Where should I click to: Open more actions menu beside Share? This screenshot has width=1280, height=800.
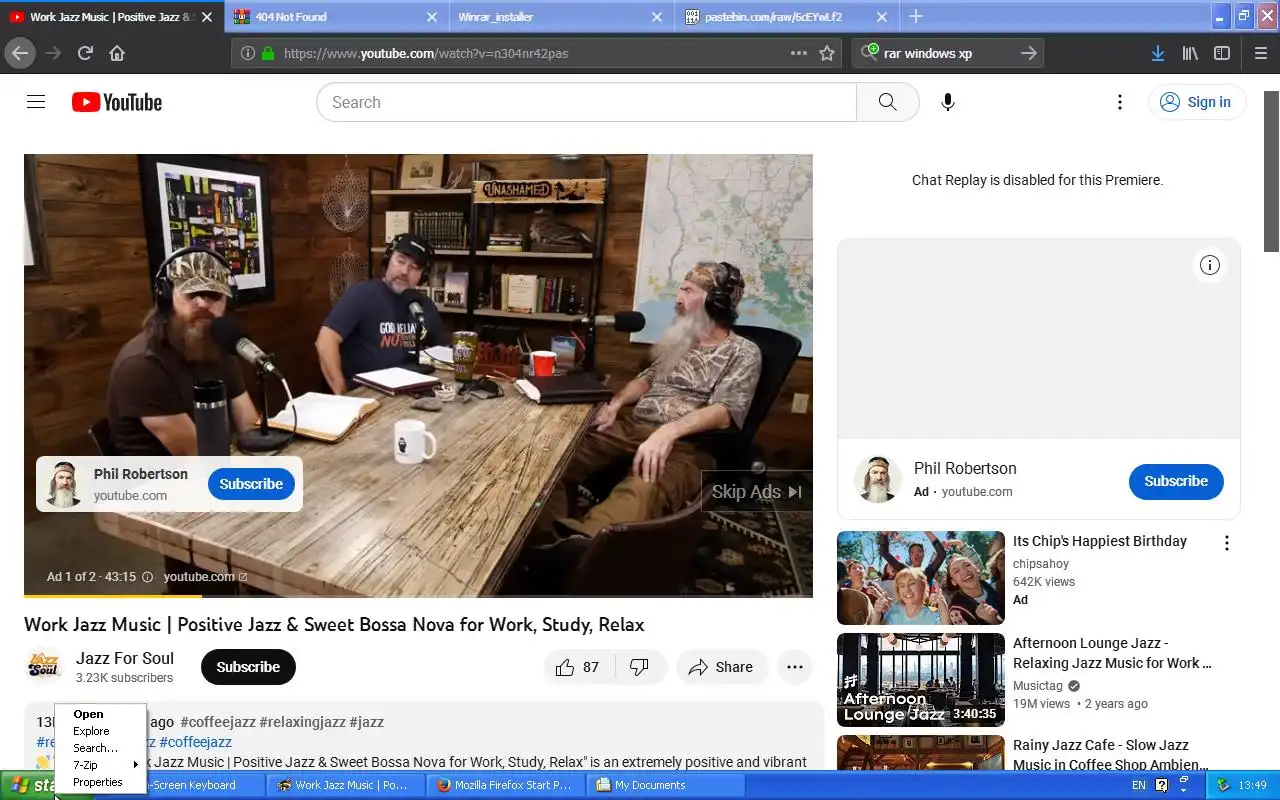click(795, 667)
